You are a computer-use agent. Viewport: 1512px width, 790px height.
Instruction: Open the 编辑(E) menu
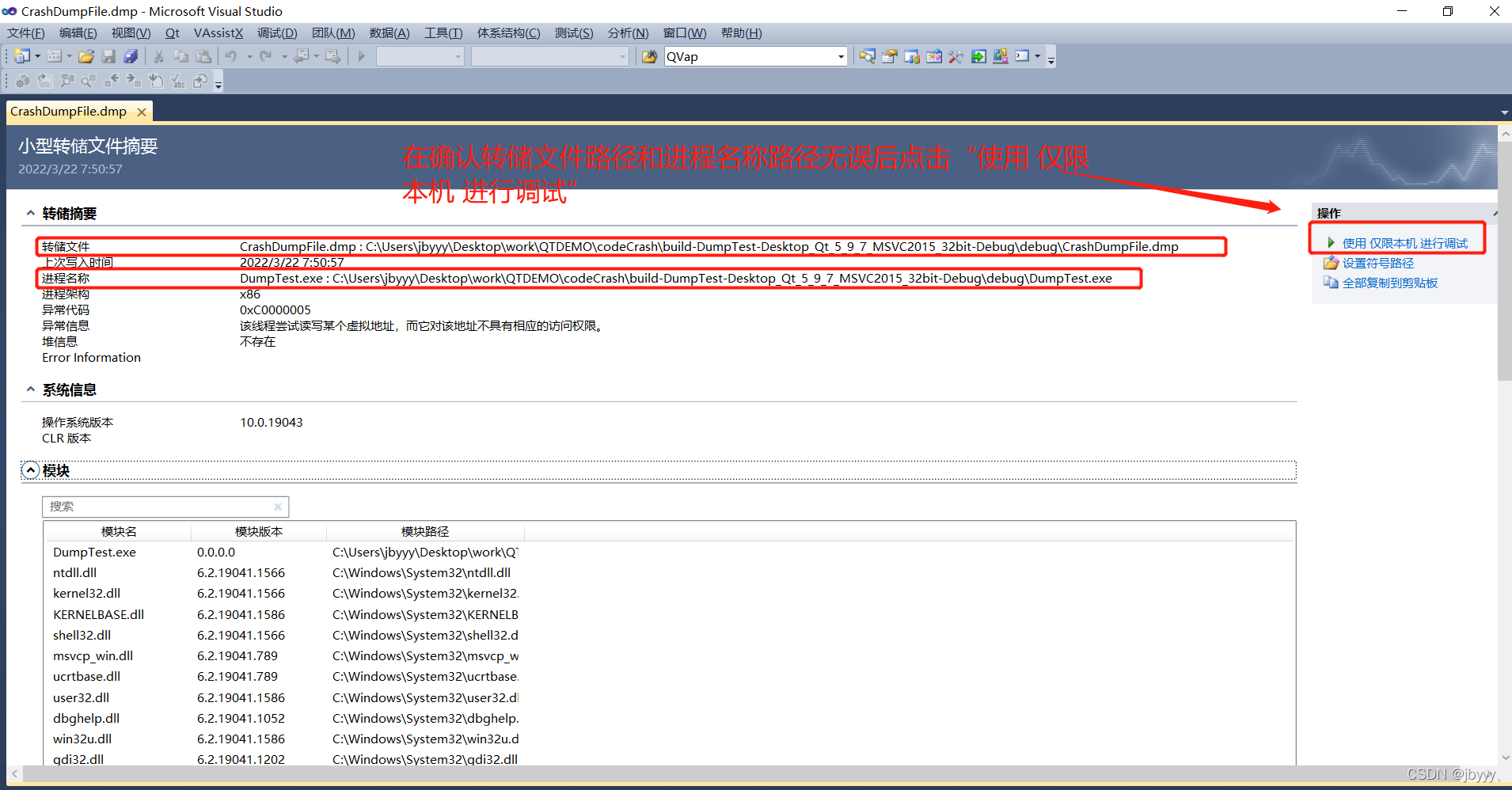78,33
